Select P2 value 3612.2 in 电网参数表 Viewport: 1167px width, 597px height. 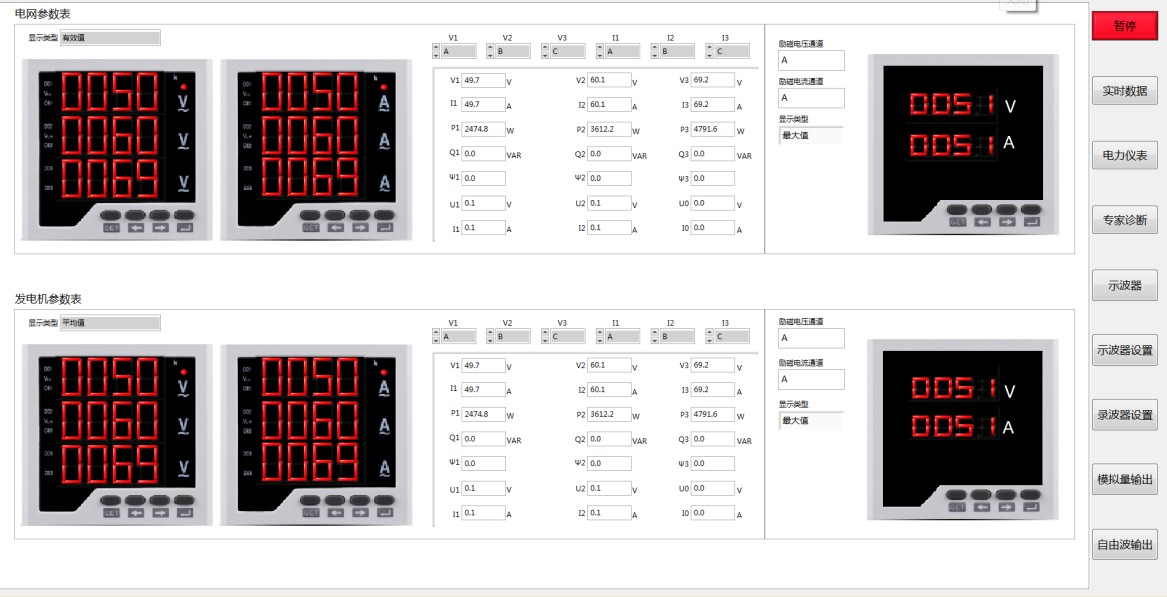click(609, 128)
